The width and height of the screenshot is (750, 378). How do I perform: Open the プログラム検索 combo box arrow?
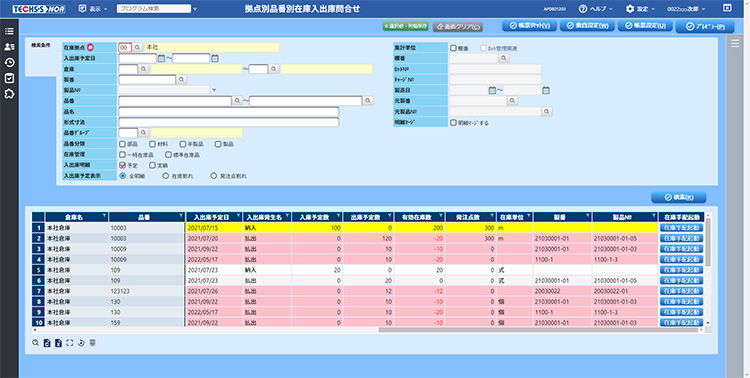click(195, 9)
